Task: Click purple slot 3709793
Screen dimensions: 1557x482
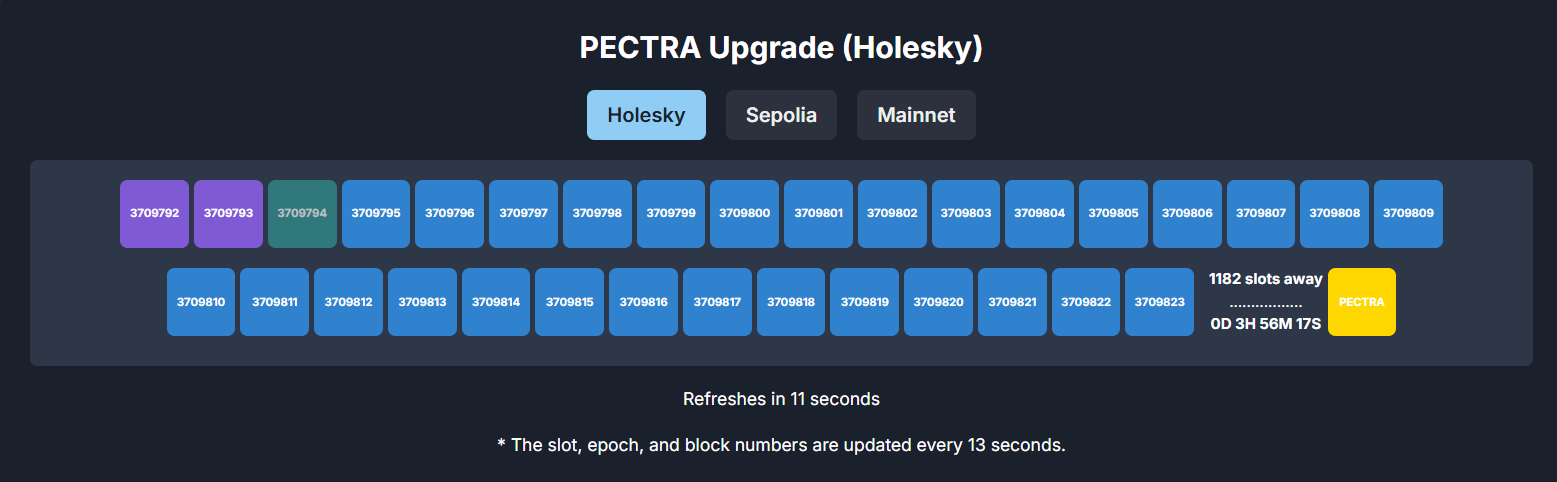Action: (x=228, y=214)
